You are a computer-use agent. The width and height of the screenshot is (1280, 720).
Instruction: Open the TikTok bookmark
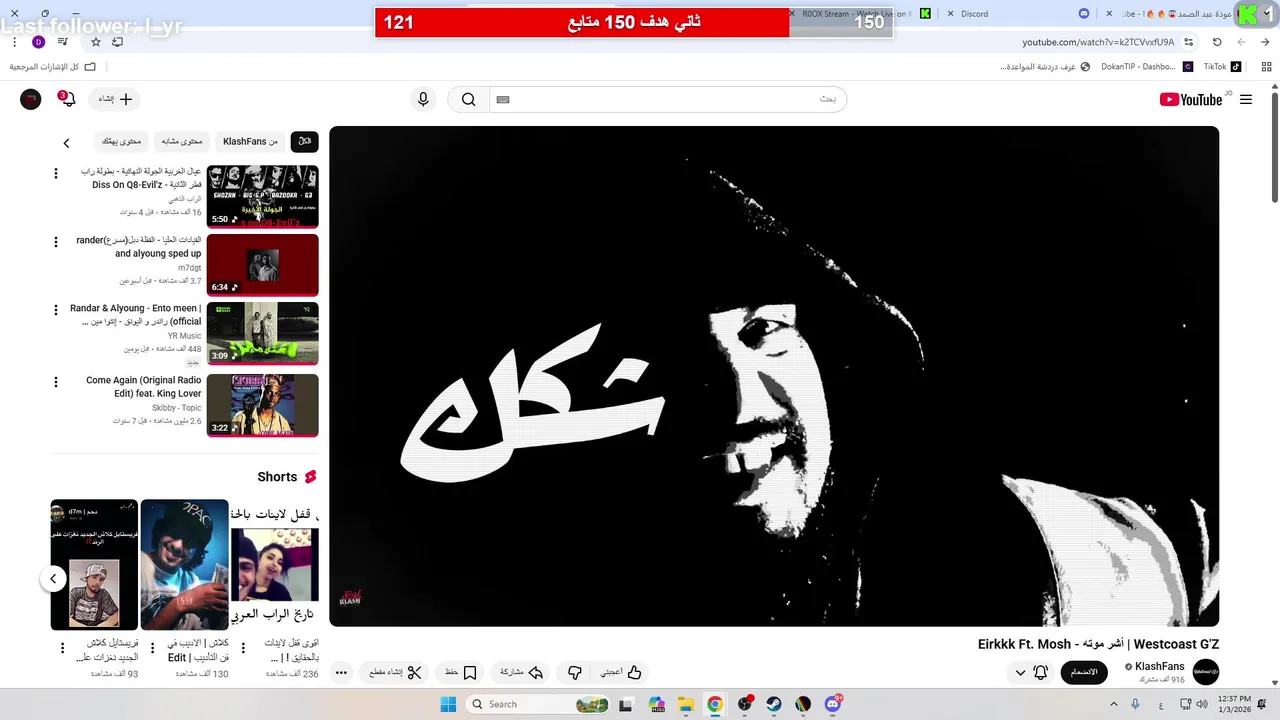coord(1222,67)
